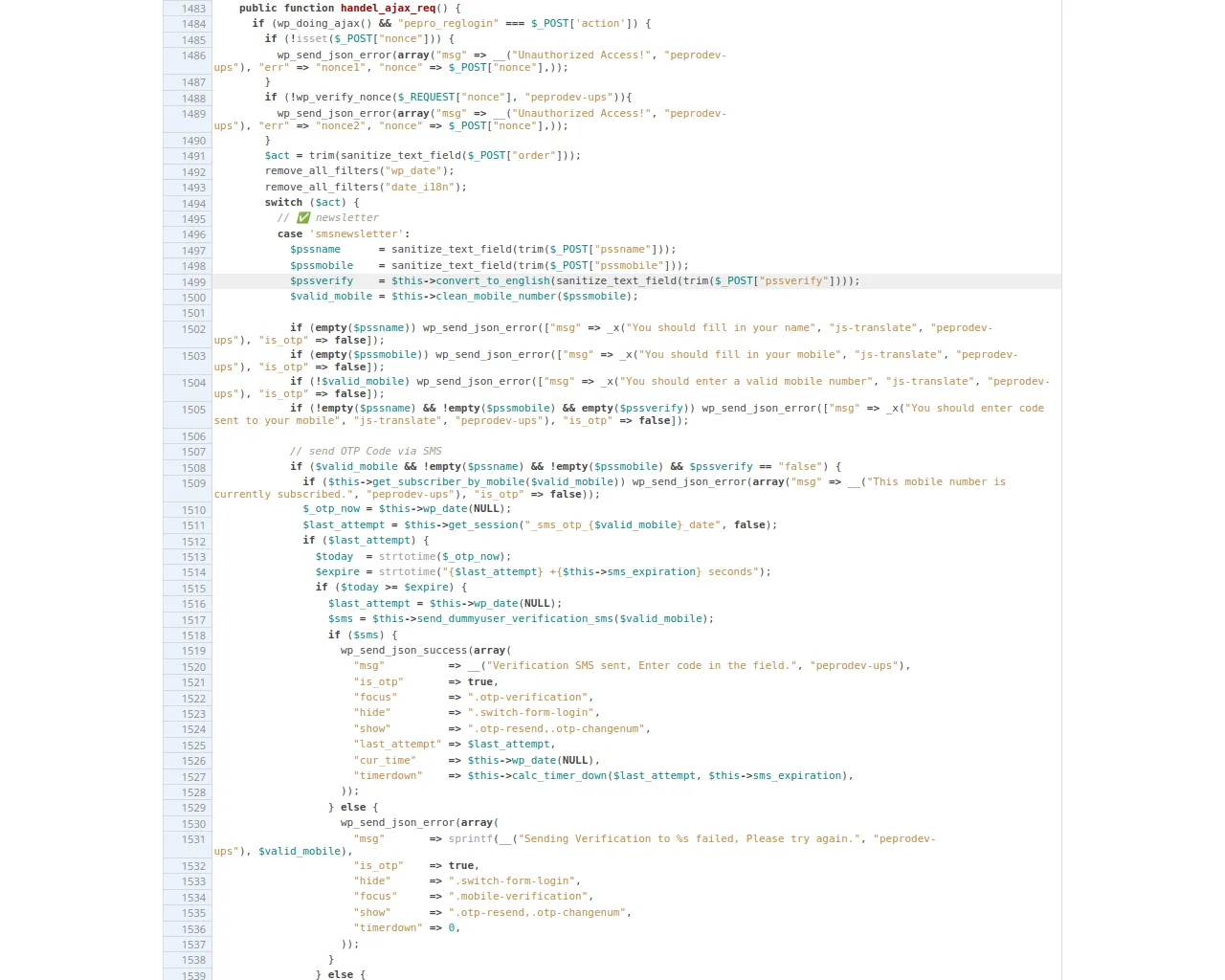Click calc_timer_down method call
This screenshot has width=1225, height=980.
pos(559,775)
